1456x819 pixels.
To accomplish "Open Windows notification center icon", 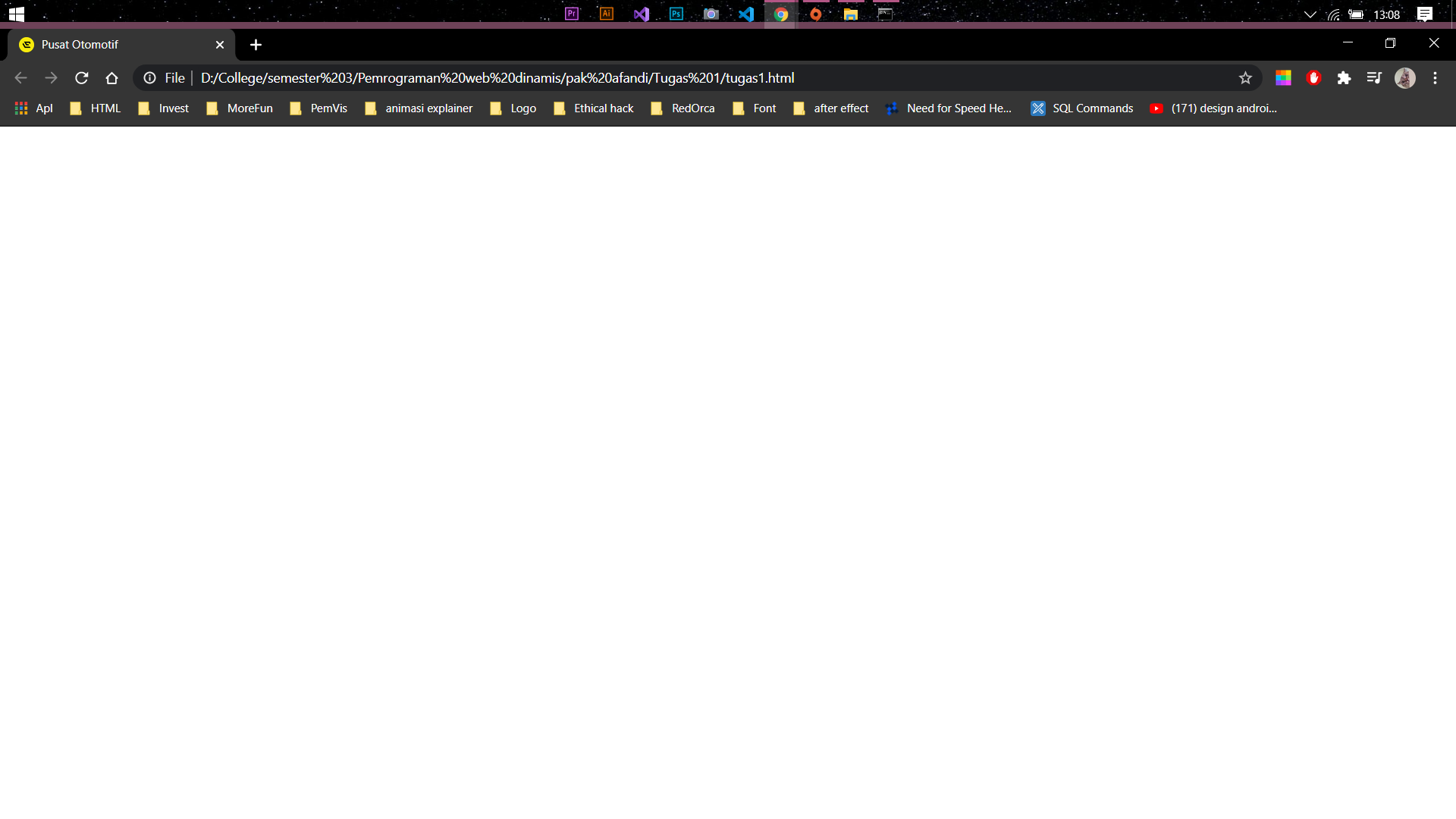I will click(x=1425, y=14).
